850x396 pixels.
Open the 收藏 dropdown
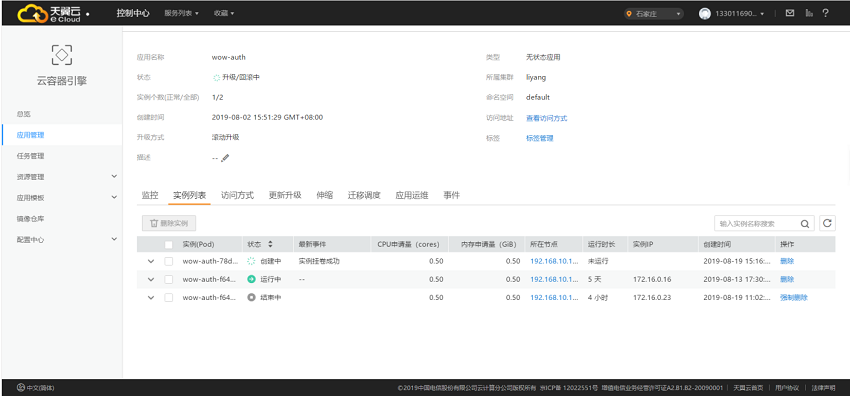[x=224, y=13]
